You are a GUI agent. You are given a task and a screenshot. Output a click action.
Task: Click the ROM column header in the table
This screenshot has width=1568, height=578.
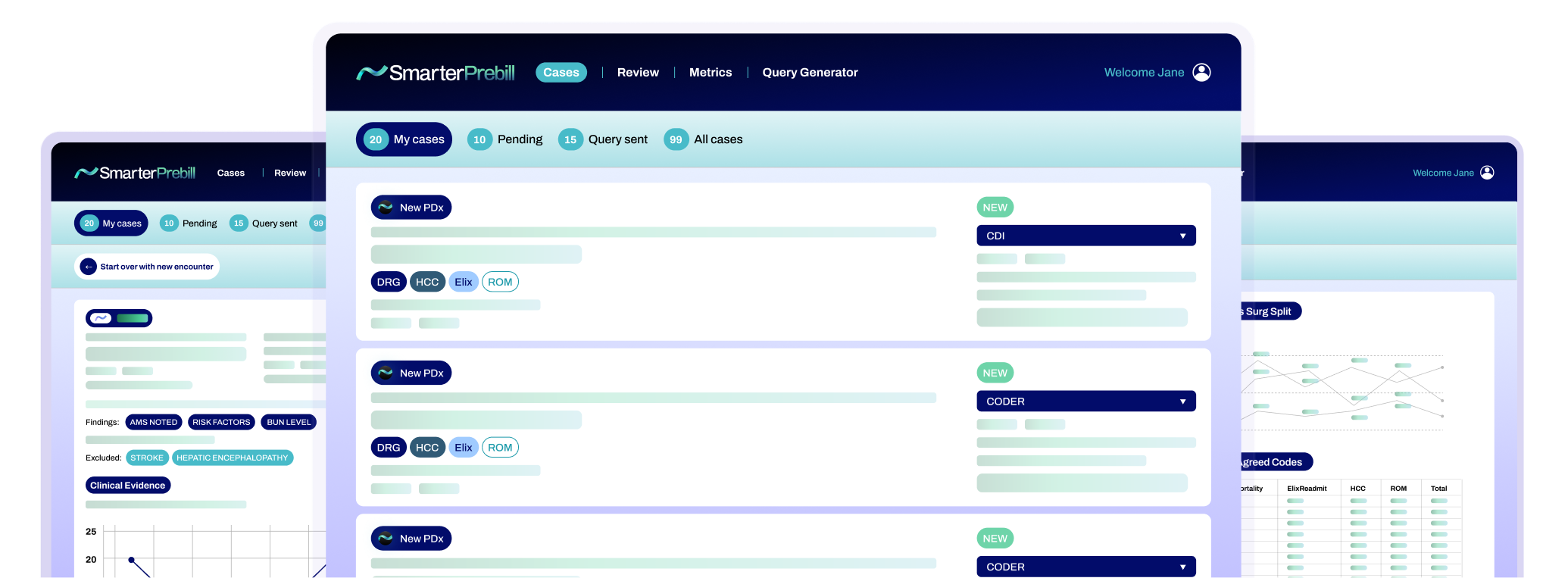tap(1398, 489)
